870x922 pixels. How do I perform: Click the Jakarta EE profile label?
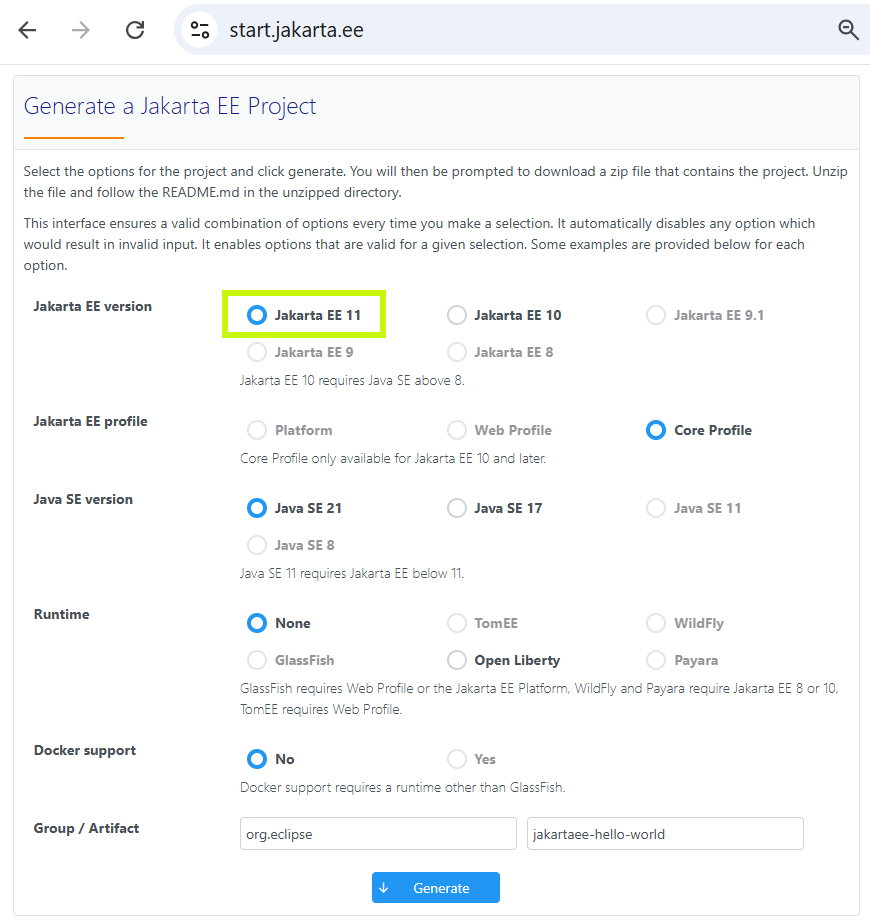91,422
